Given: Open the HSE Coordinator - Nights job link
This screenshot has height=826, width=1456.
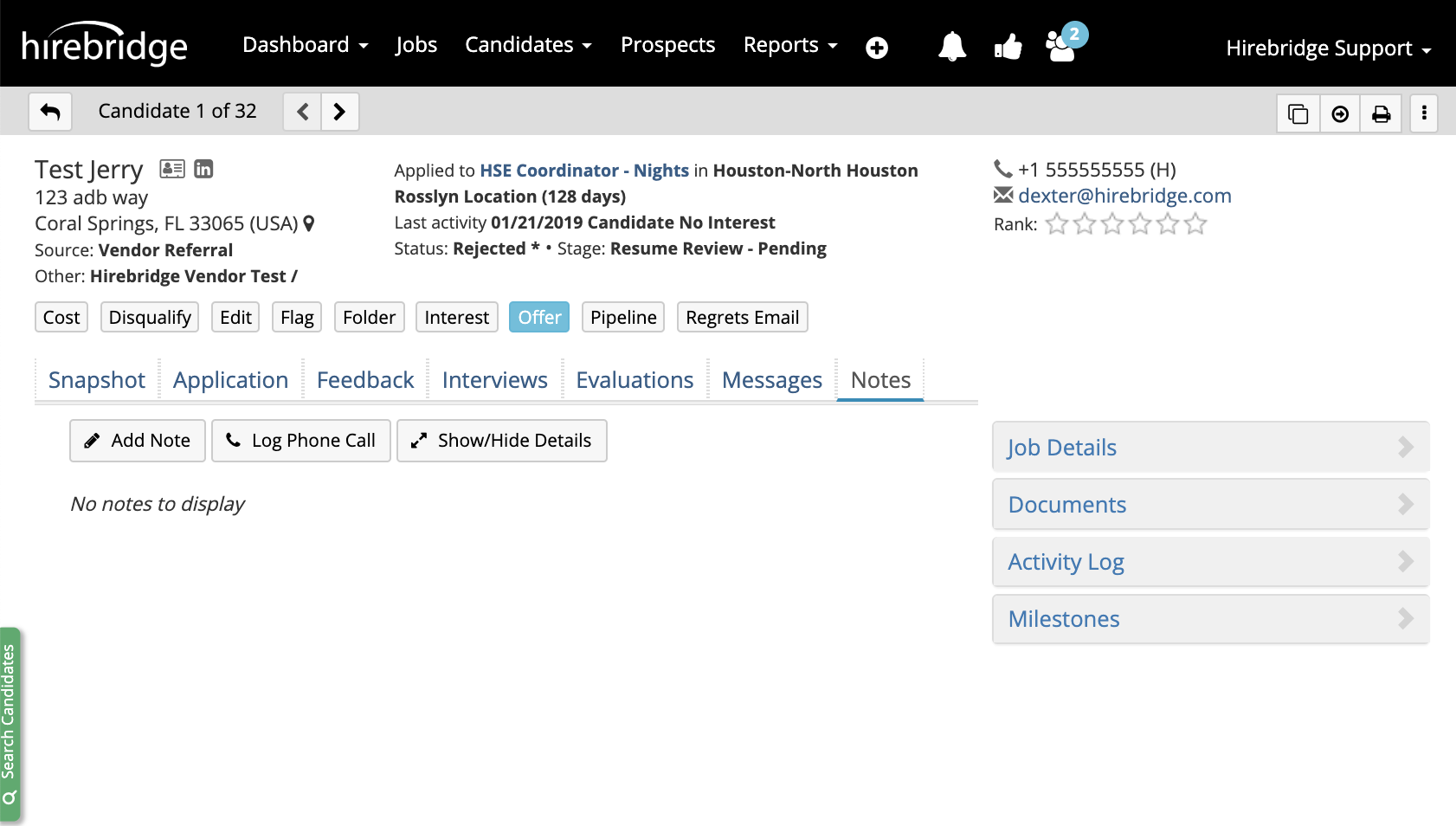Looking at the screenshot, I should [584, 171].
